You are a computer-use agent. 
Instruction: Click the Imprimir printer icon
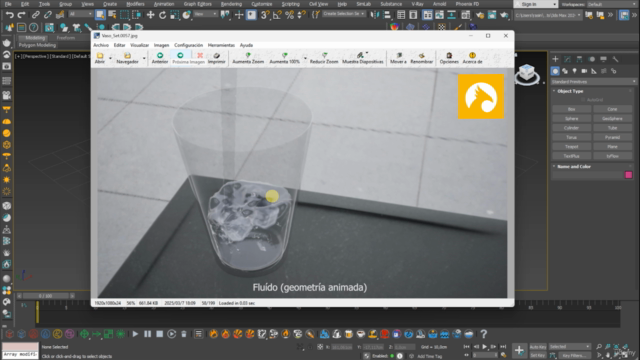pos(216,58)
